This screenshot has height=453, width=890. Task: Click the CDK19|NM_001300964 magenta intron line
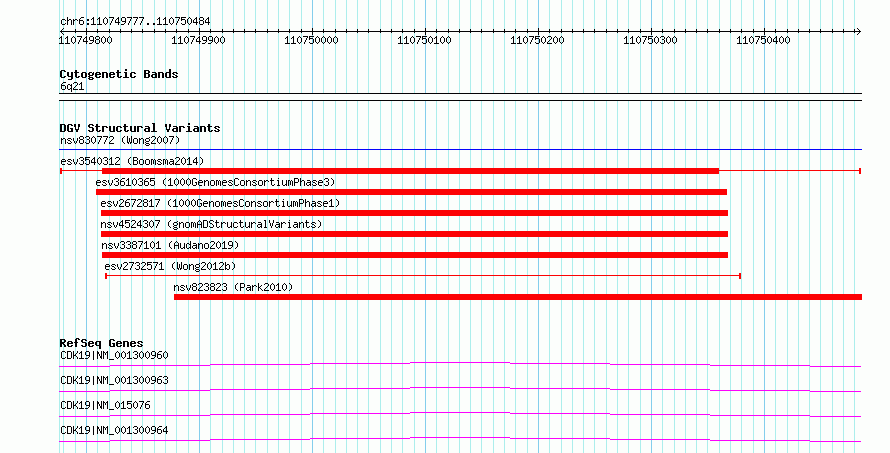tap(460, 439)
